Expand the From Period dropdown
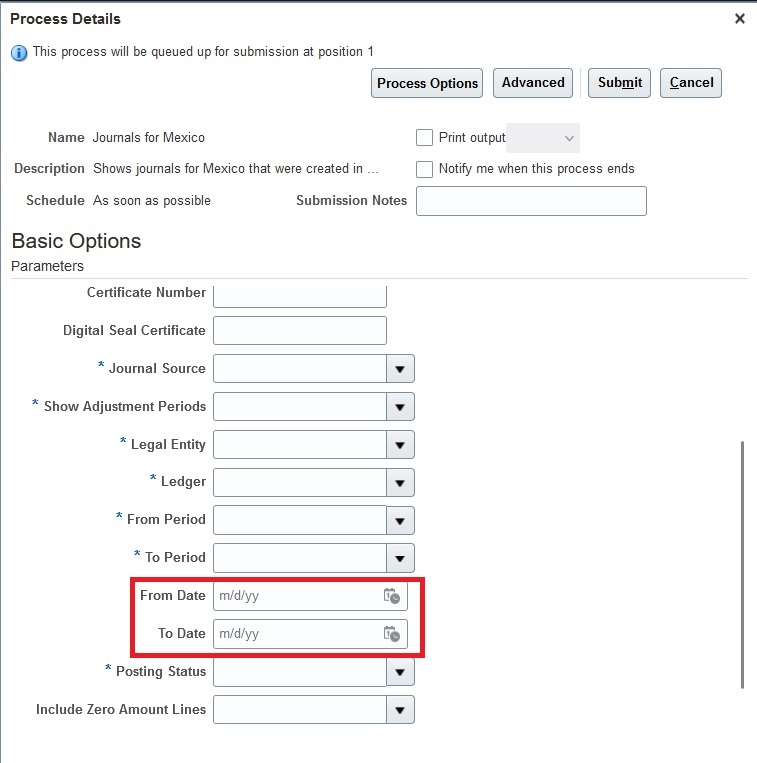The width and height of the screenshot is (757, 763). [400, 521]
